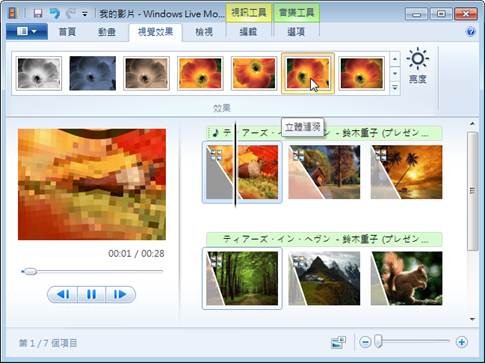
Task: Click the effects gallery row down arrow
Action: point(395,73)
